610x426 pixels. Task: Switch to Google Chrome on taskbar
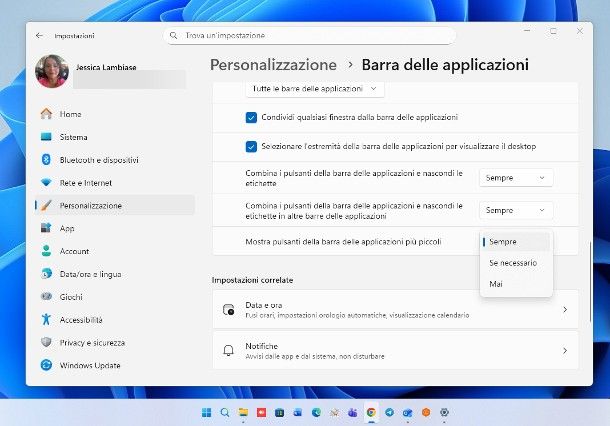pyautogui.click(x=371, y=412)
